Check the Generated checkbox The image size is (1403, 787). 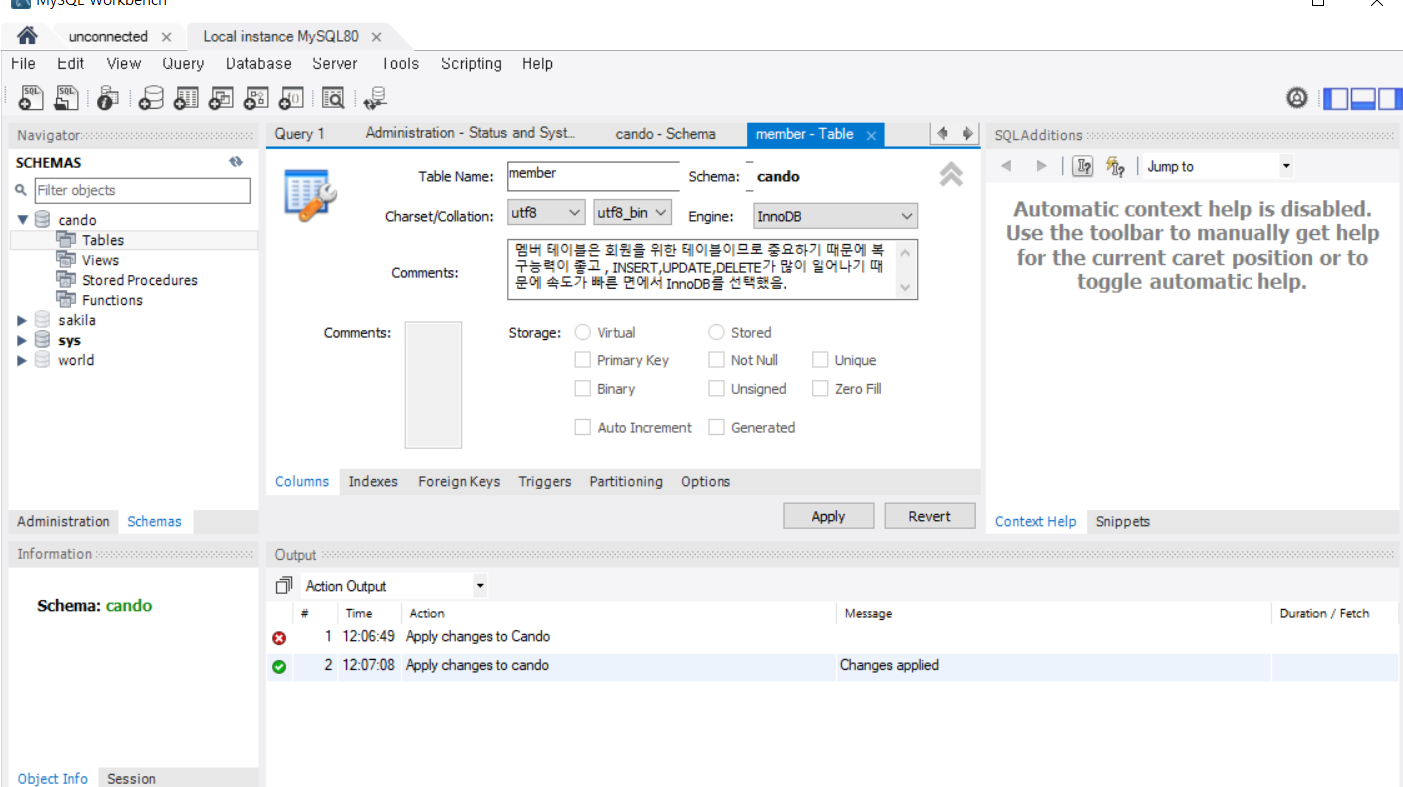[x=716, y=427]
